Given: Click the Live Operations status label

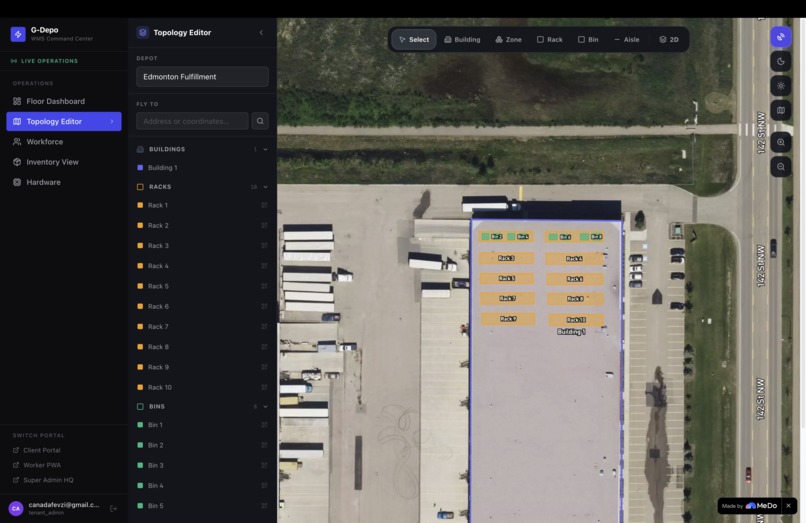Looking at the screenshot, I should 45,61.
